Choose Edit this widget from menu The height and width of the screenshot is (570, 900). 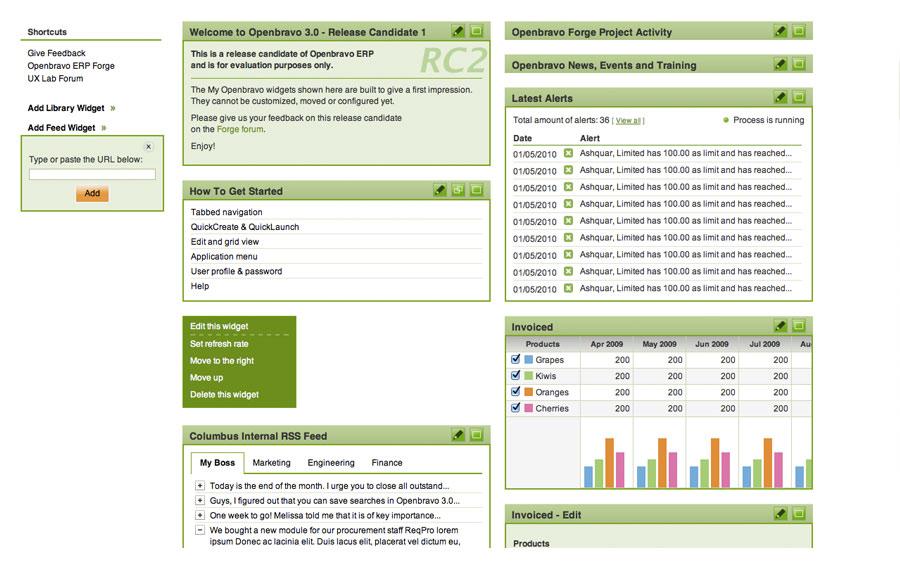point(219,326)
